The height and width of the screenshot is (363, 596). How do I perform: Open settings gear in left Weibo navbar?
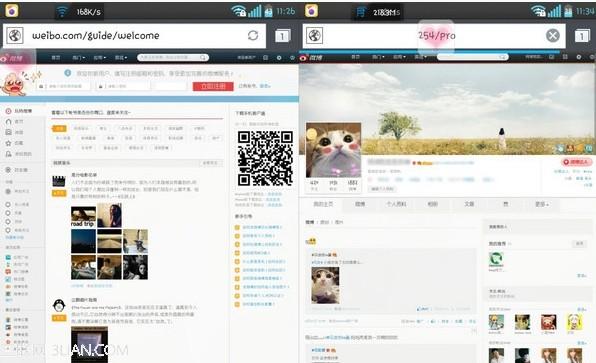point(279,58)
